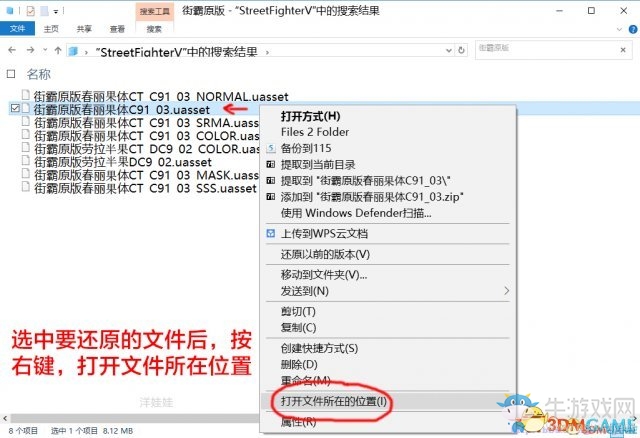Uncheck the 街霸原版春丽果体C91 03.uasset checkbox
This screenshot has width=640, height=438.
point(15,109)
